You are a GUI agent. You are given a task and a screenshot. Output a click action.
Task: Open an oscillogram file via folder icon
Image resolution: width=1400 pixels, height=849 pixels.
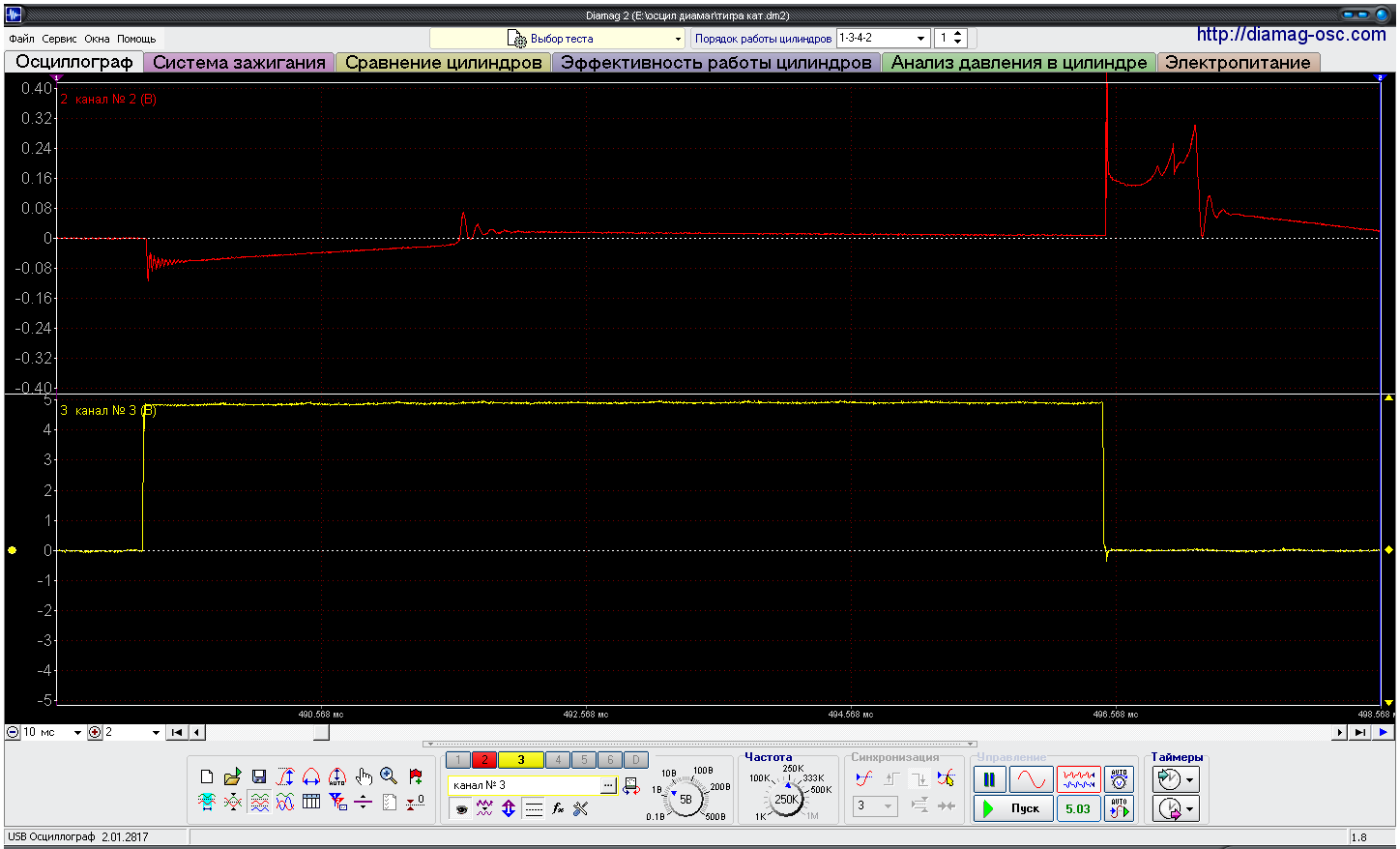pos(233,776)
